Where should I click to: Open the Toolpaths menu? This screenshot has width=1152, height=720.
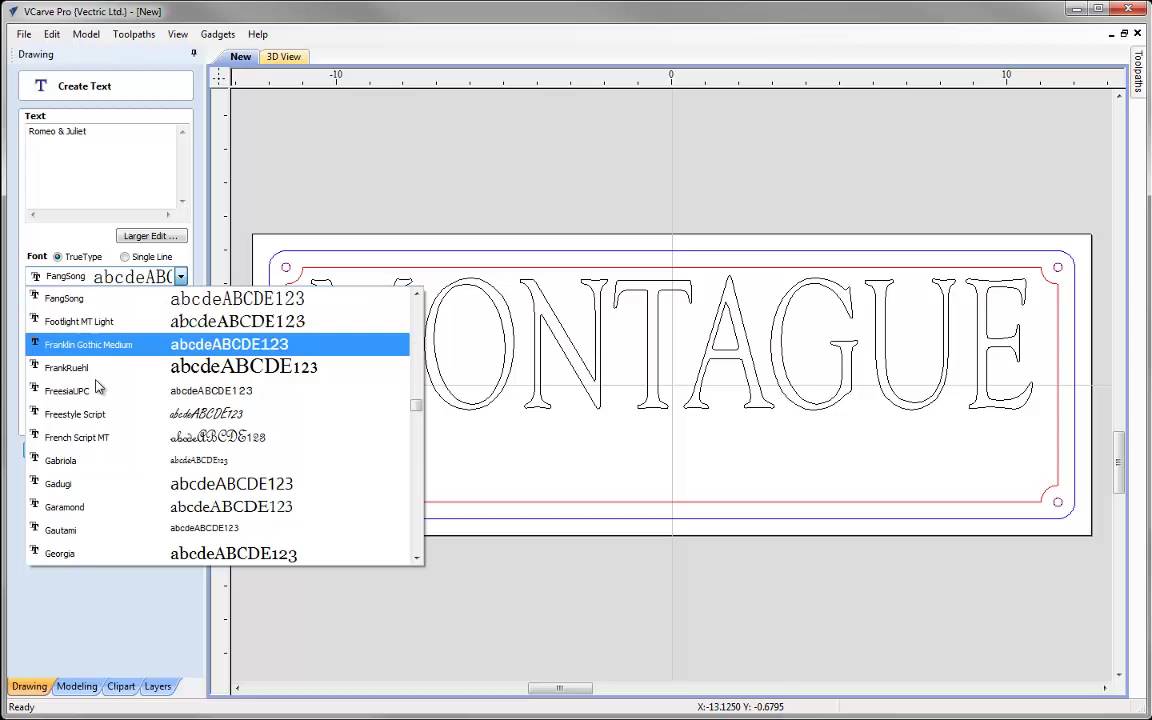tap(134, 35)
